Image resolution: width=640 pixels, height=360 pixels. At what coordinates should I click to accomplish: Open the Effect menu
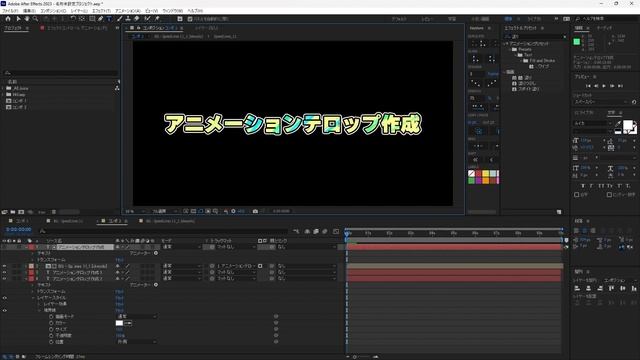[x=101, y=11]
